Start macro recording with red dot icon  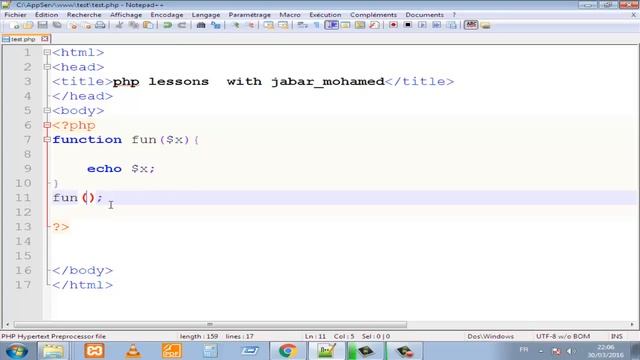[393, 25]
